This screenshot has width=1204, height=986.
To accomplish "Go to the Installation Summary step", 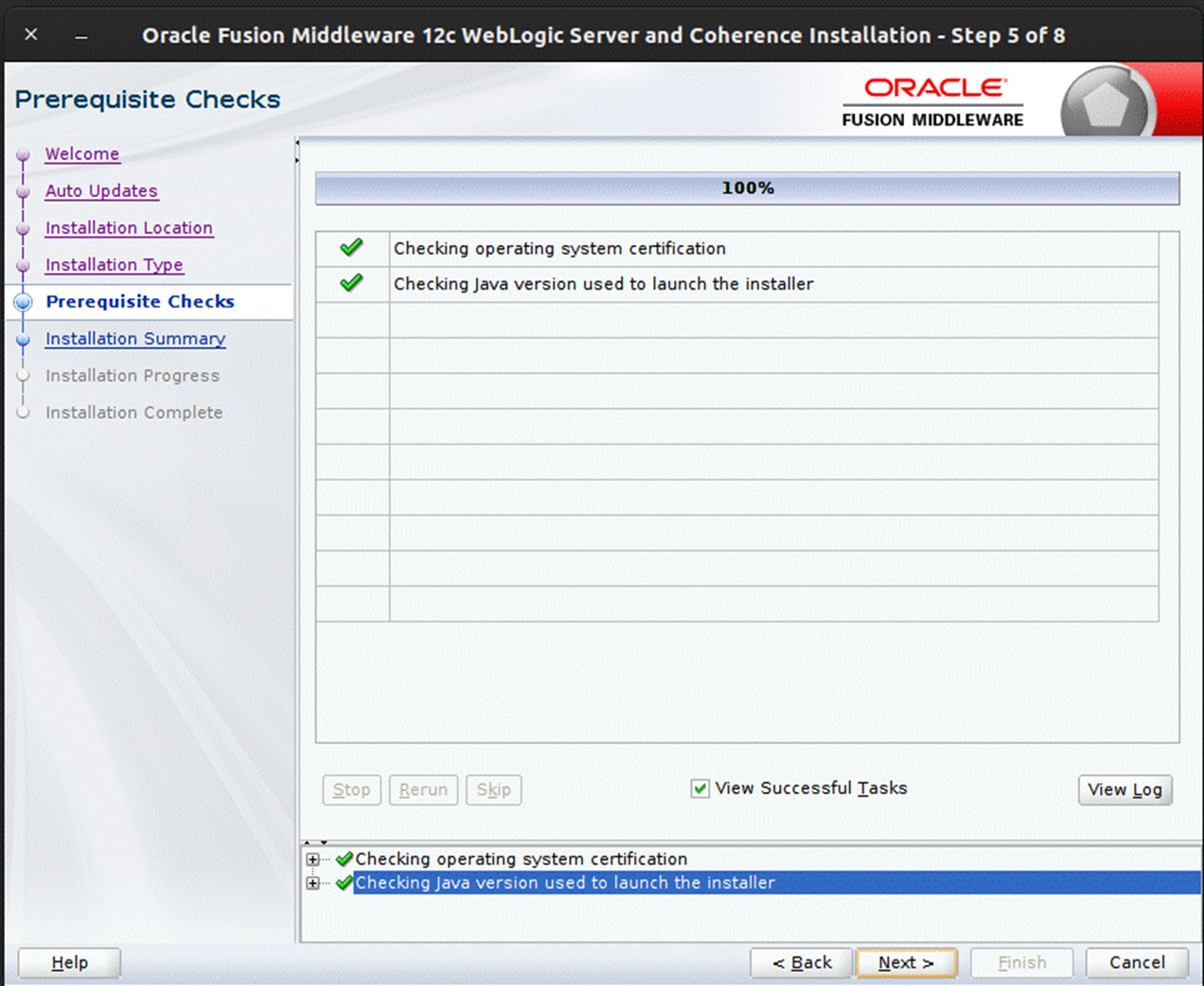I will point(134,339).
